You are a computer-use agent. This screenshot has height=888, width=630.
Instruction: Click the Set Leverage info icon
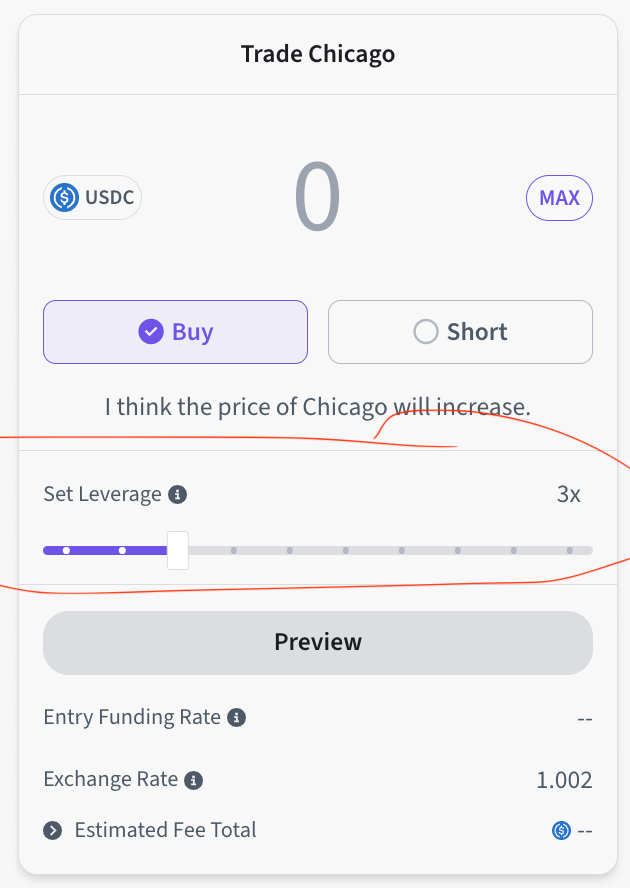(x=178, y=494)
